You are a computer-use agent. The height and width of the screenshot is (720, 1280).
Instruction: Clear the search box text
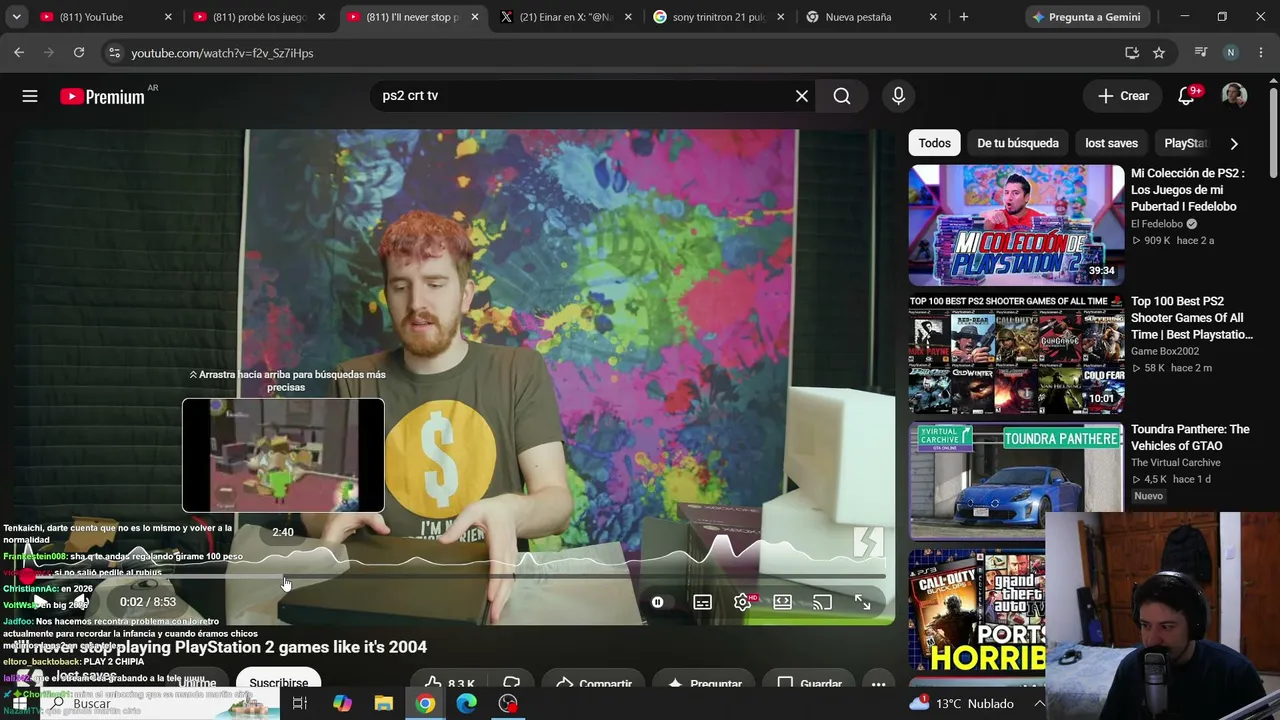(x=802, y=96)
